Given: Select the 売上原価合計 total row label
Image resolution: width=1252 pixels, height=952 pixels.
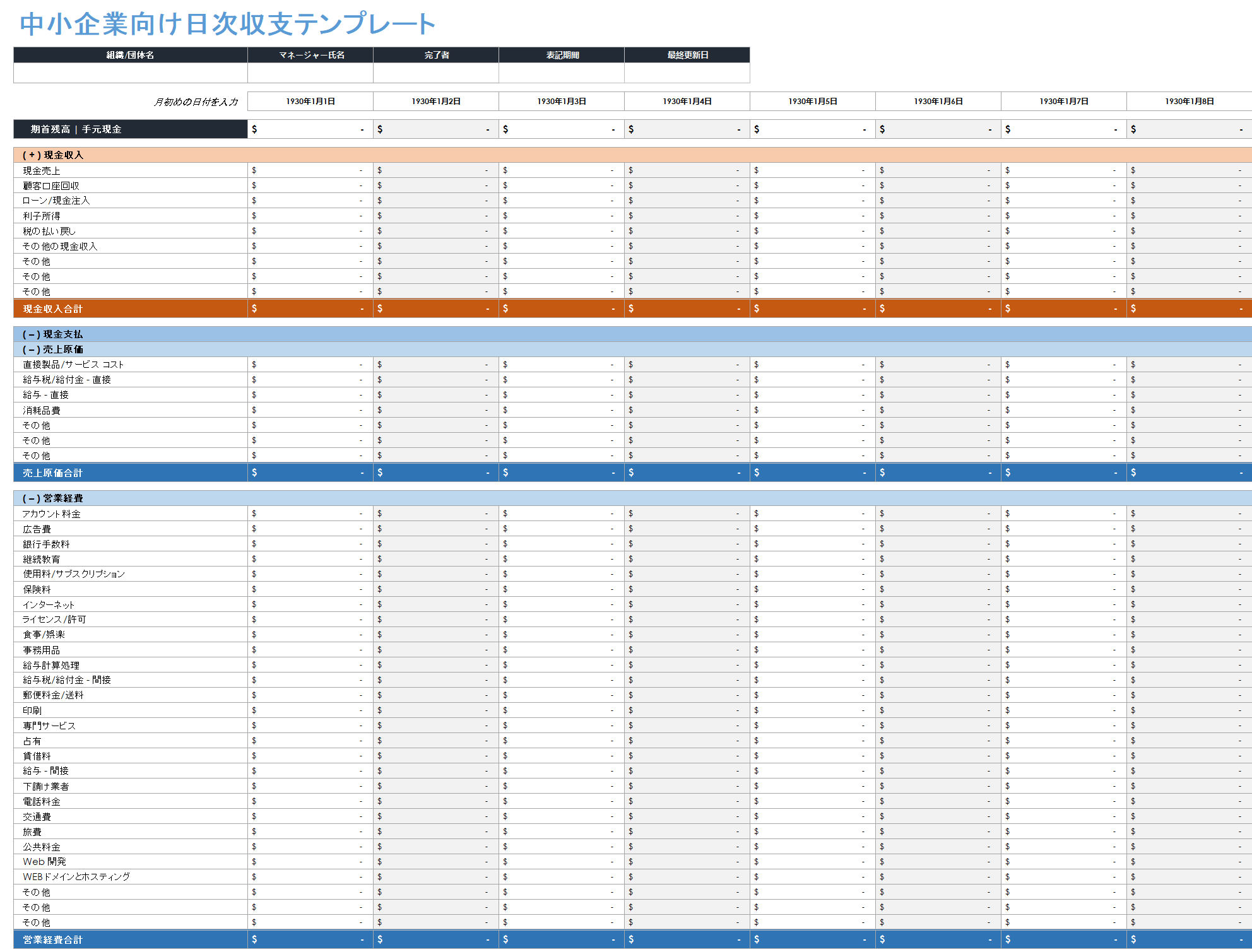Looking at the screenshot, I should [x=131, y=473].
